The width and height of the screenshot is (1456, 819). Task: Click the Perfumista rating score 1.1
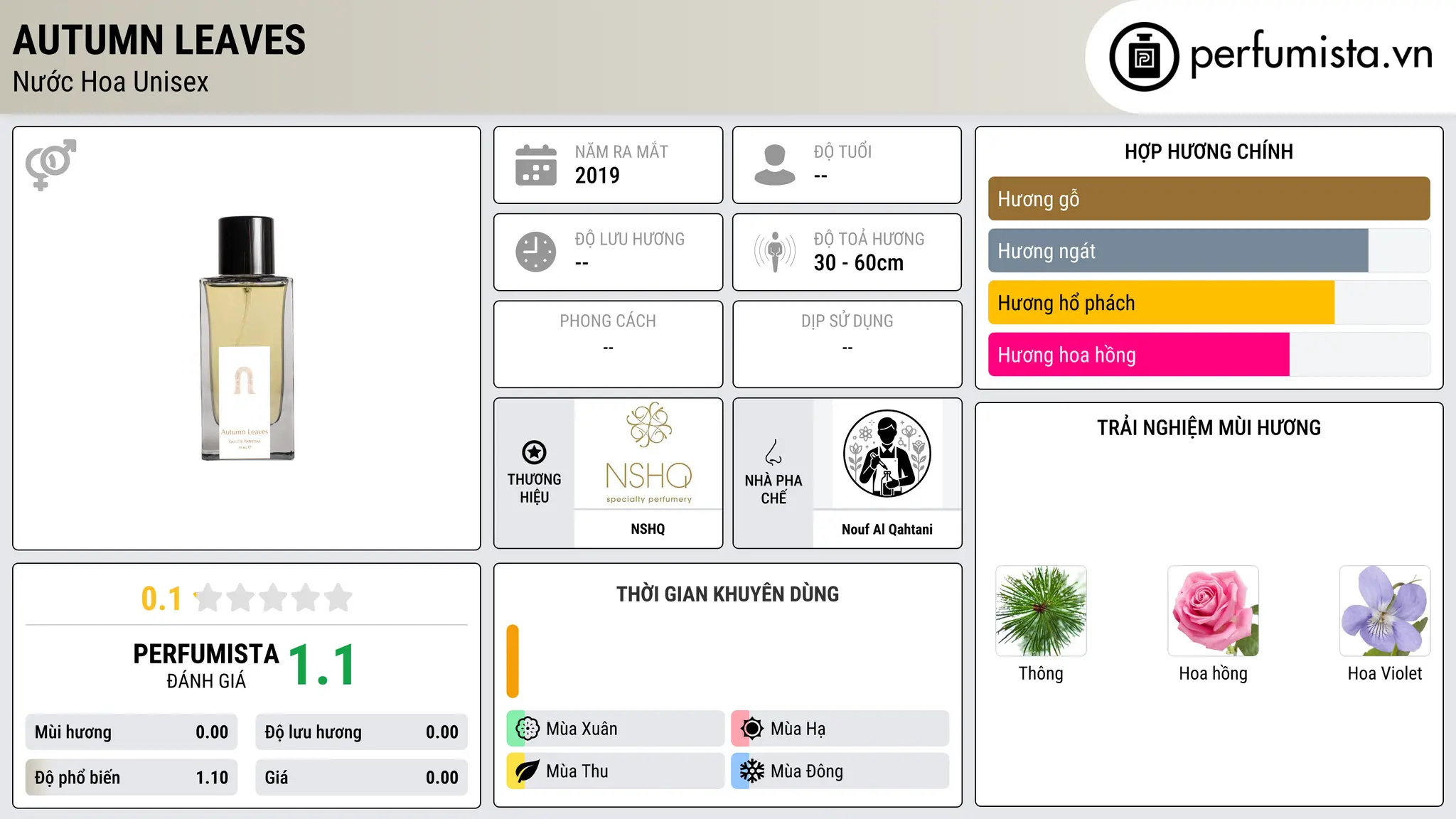tap(322, 665)
